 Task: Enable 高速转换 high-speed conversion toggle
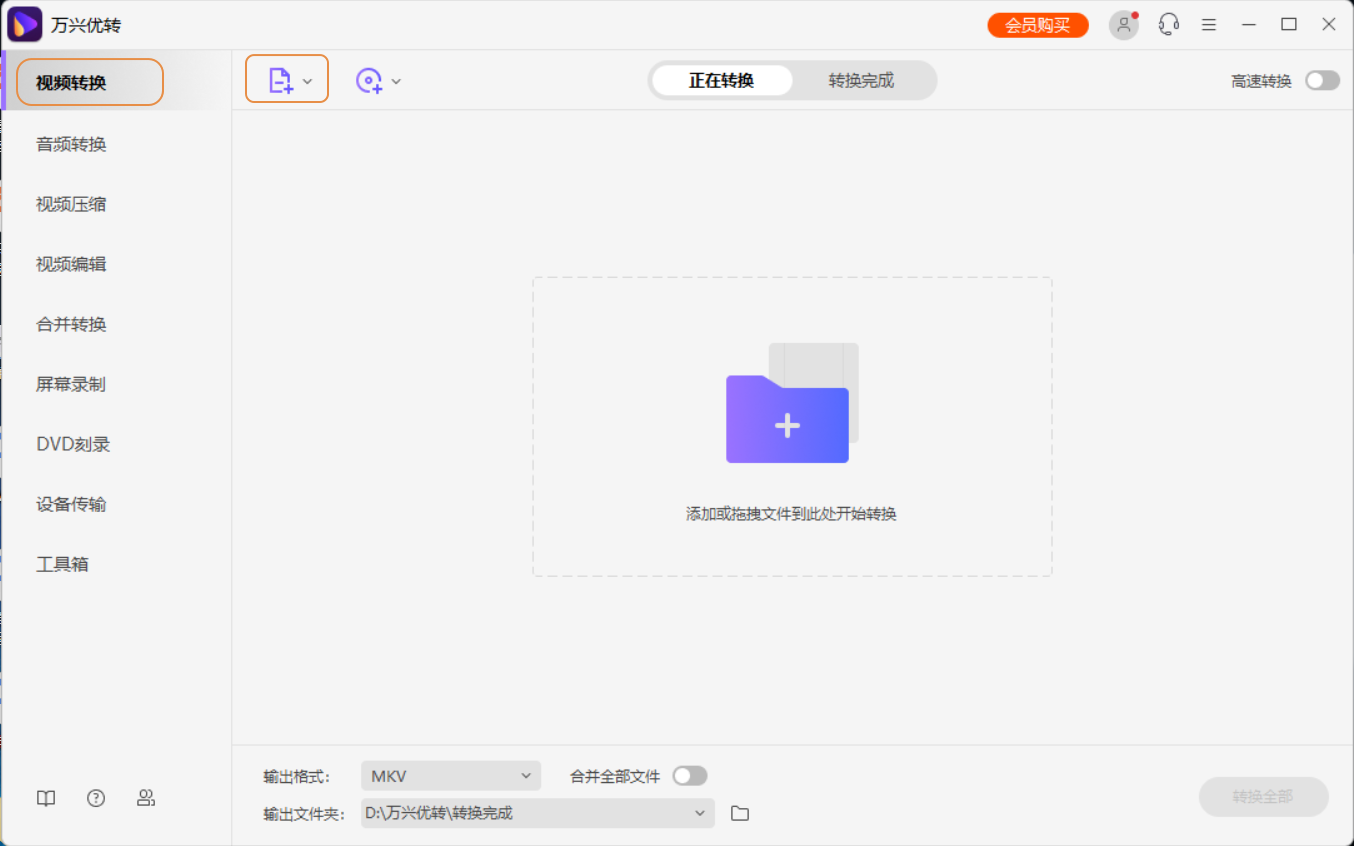[1321, 79]
